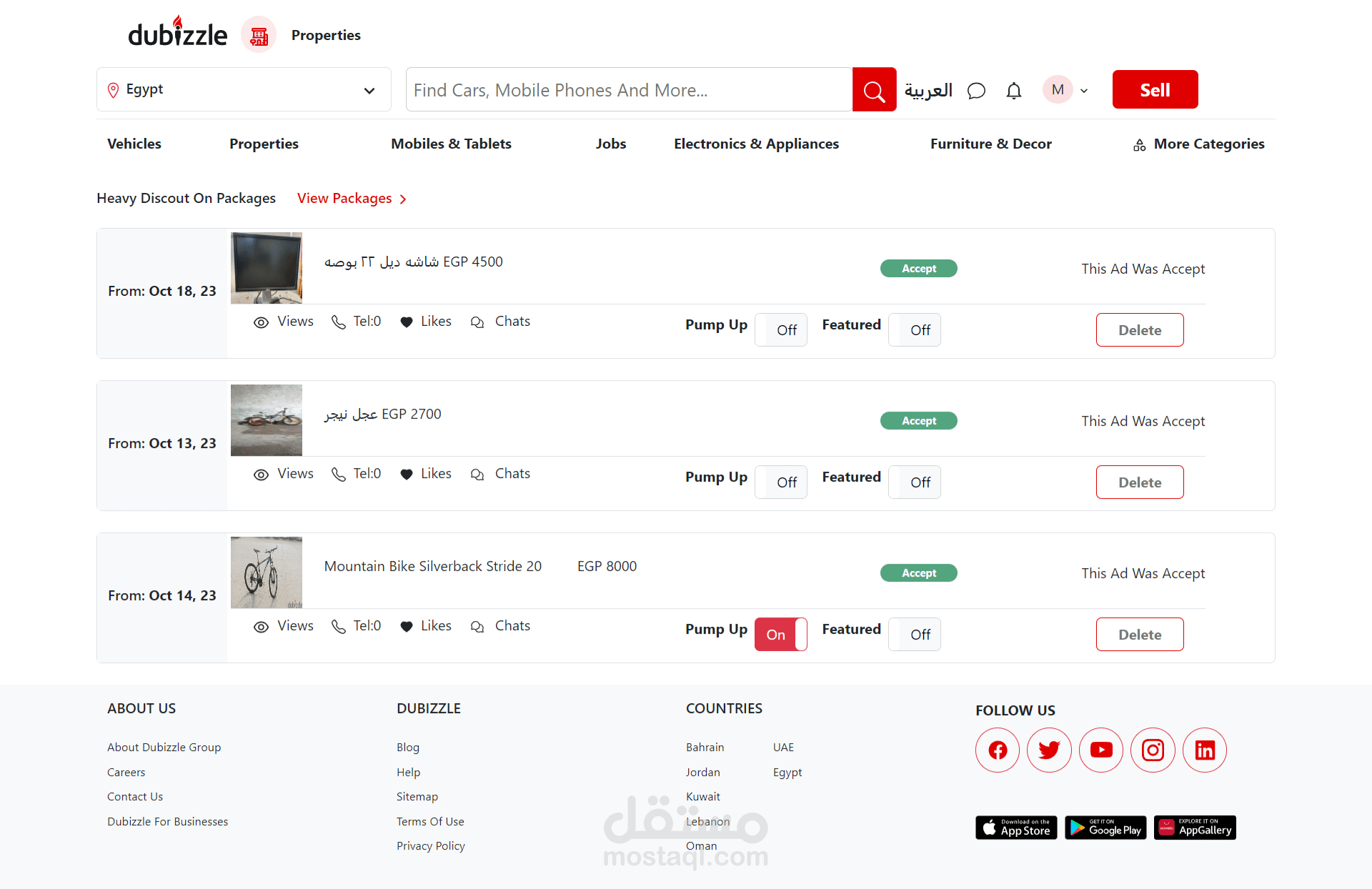Delete the Mountain Bike Silverback ad

(x=1139, y=635)
